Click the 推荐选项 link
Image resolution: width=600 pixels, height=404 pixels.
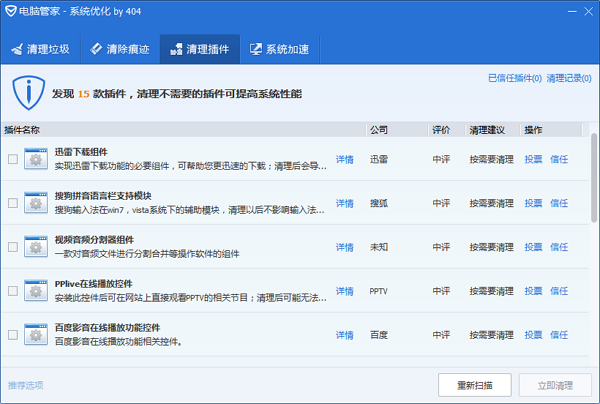tap(26, 385)
